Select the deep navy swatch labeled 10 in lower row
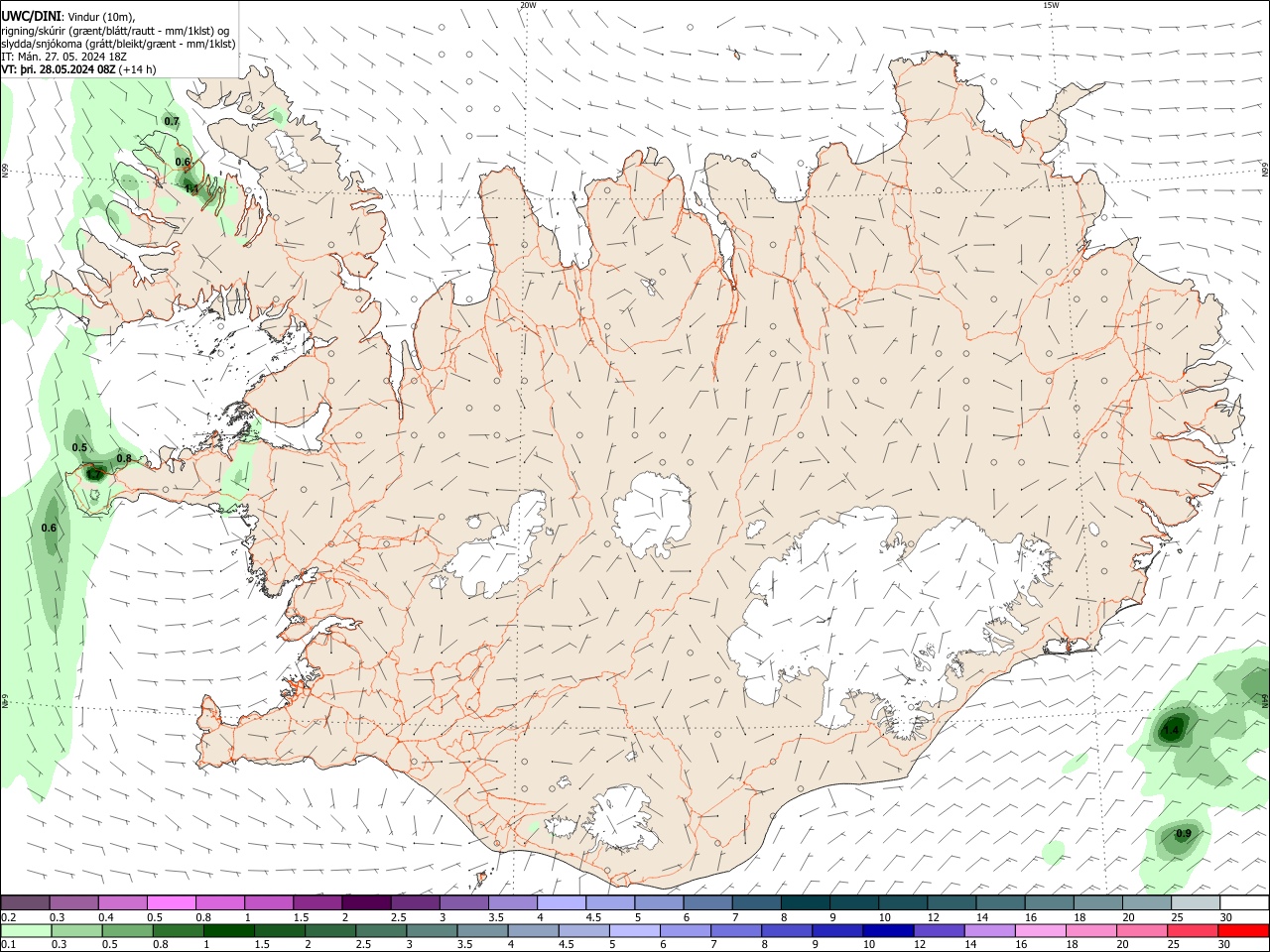The image size is (1270, 952). pos(888,930)
